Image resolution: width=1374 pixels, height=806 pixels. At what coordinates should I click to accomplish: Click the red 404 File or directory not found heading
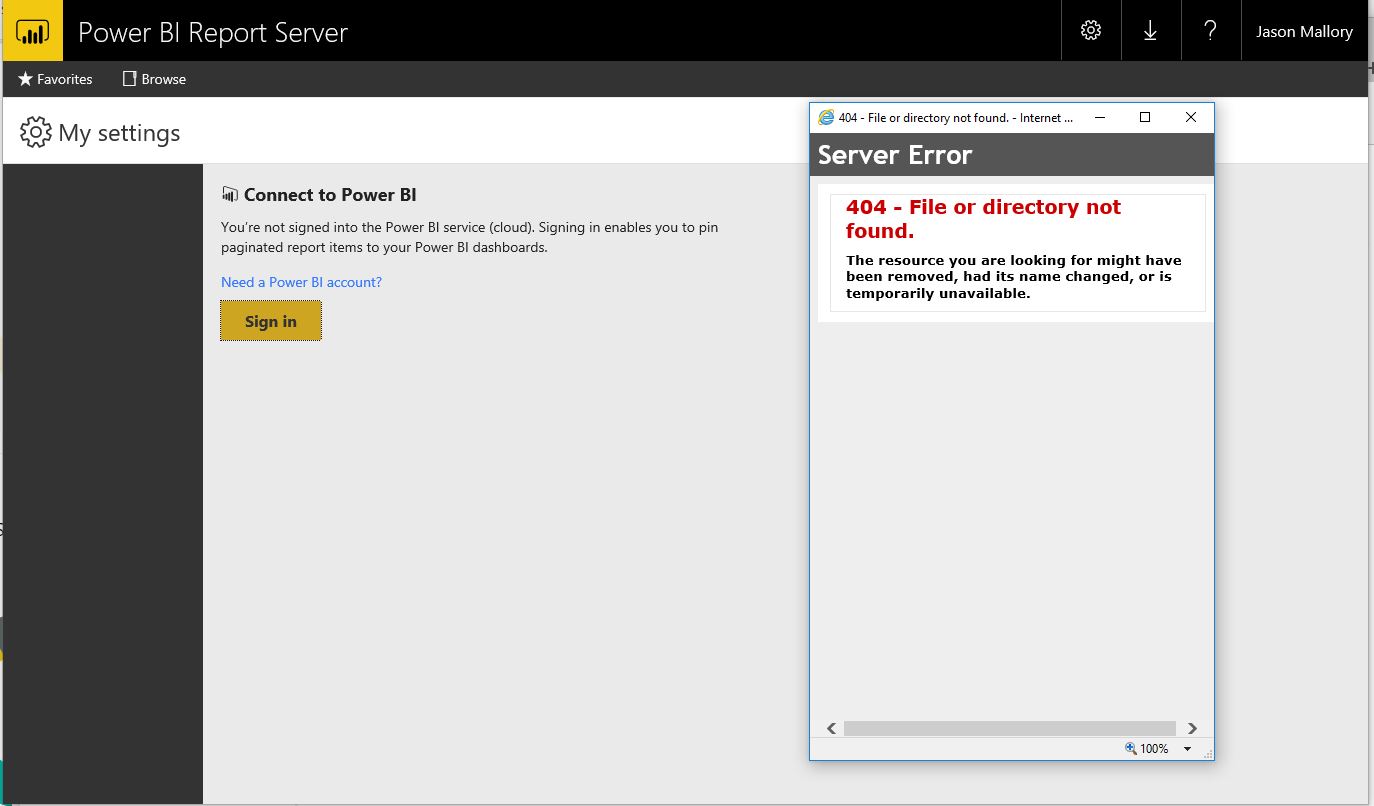pos(983,219)
